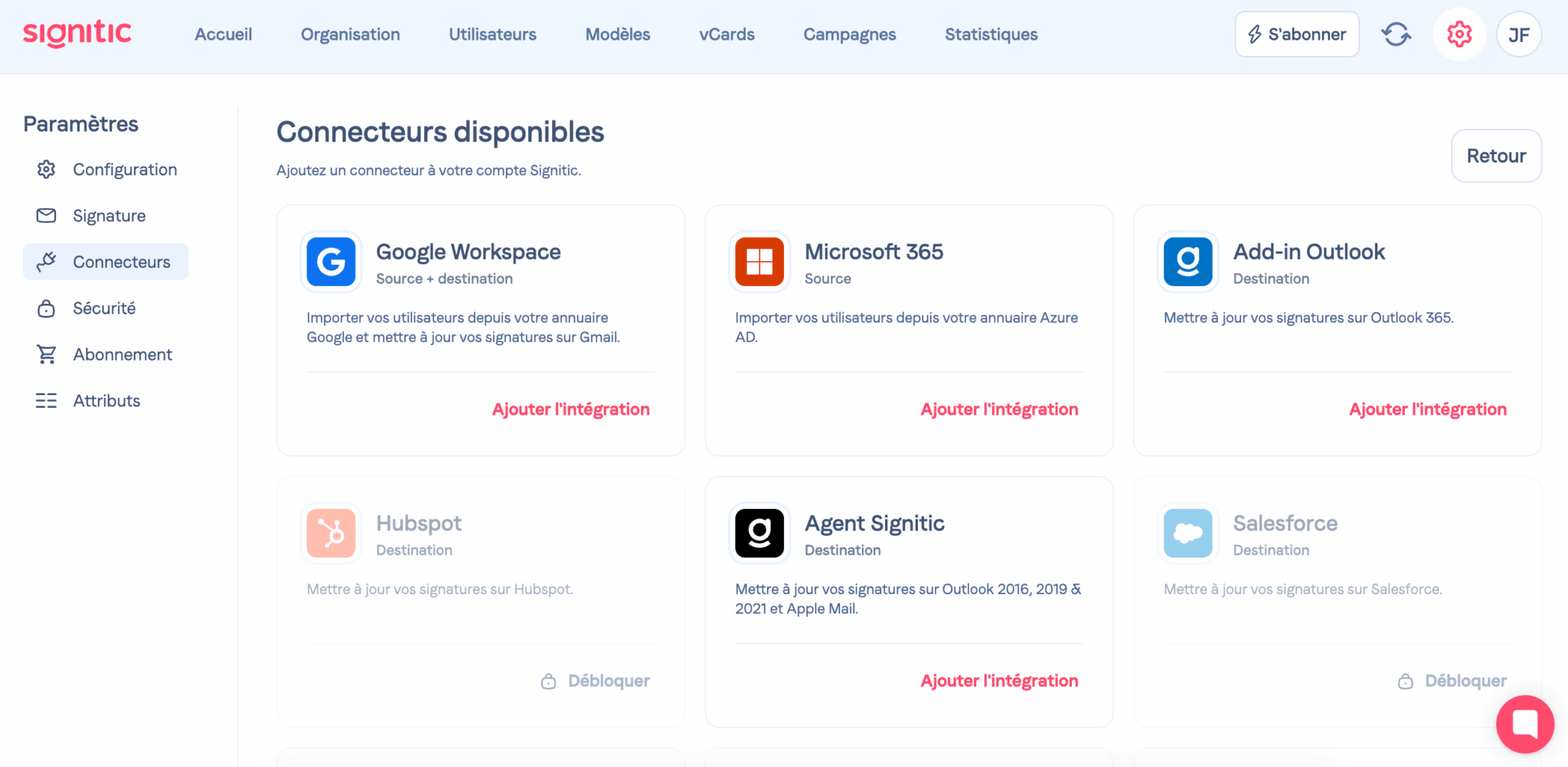Click the S'abonner button

click(1296, 34)
